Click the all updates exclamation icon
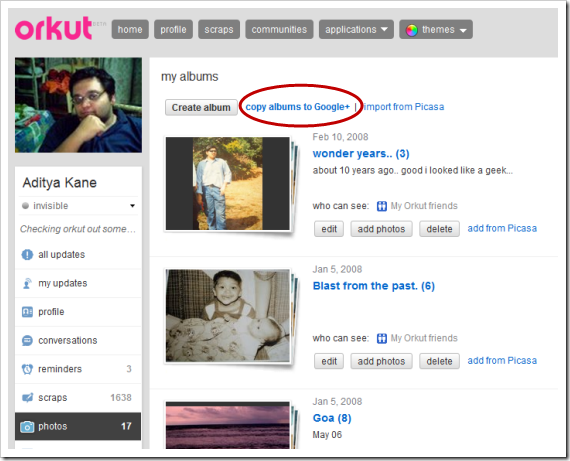Image resolution: width=570 pixels, height=461 pixels. tap(27, 254)
